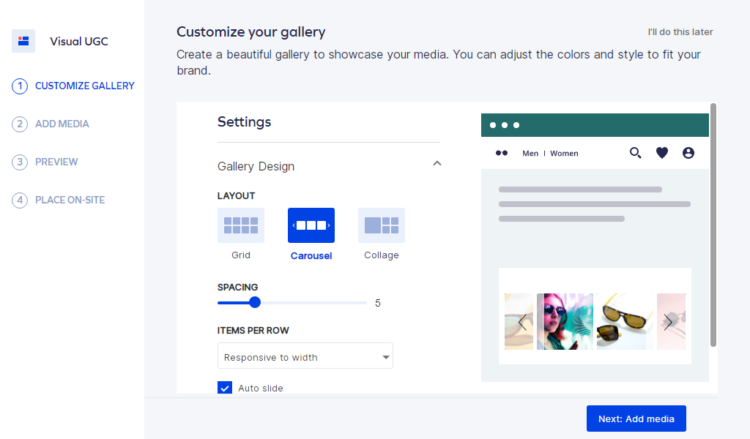The height and width of the screenshot is (439, 750).
Task: Click the Visual UGC logo icon
Action: click(x=23, y=41)
